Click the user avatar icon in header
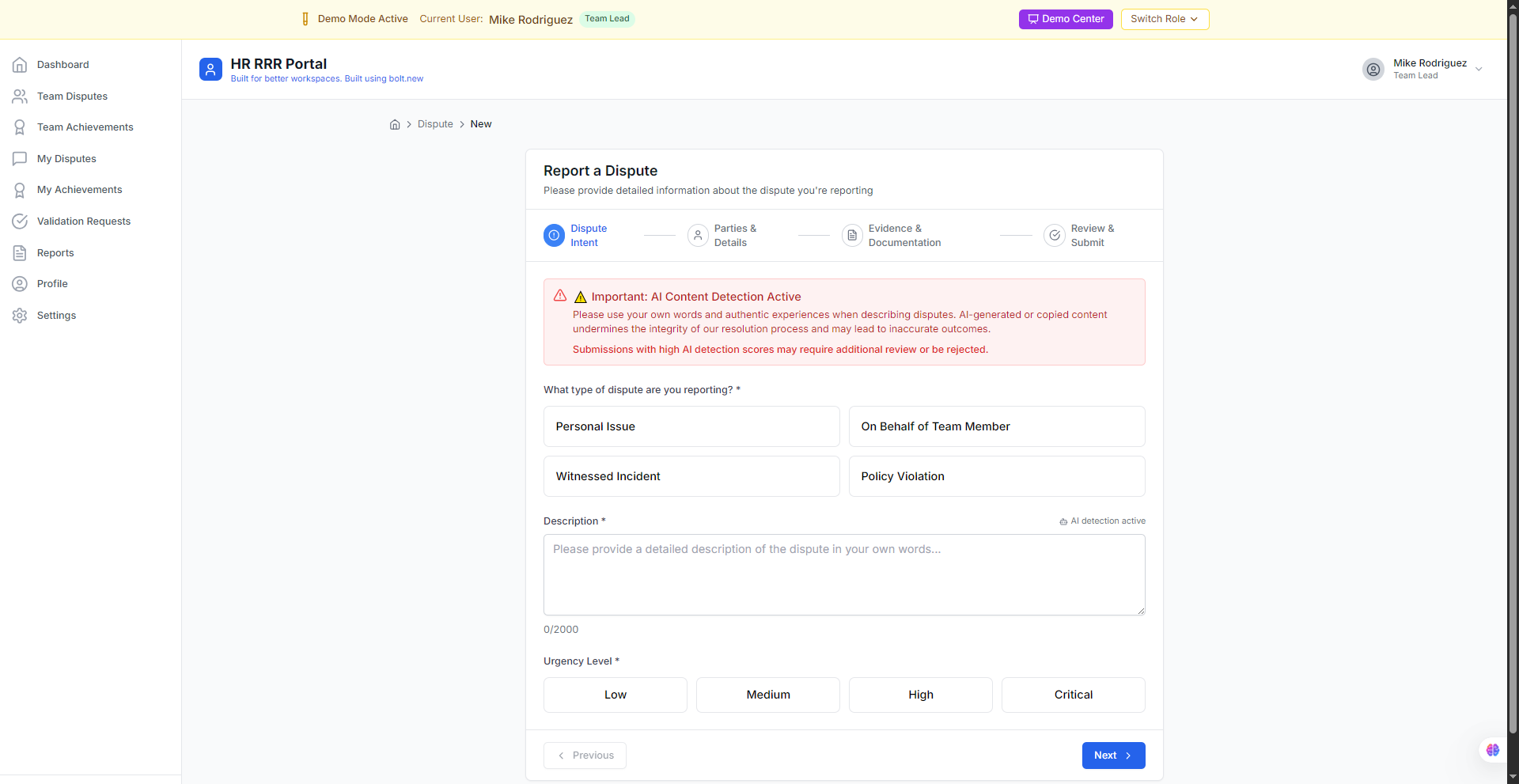Image resolution: width=1519 pixels, height=784 pixels. 1373,70
